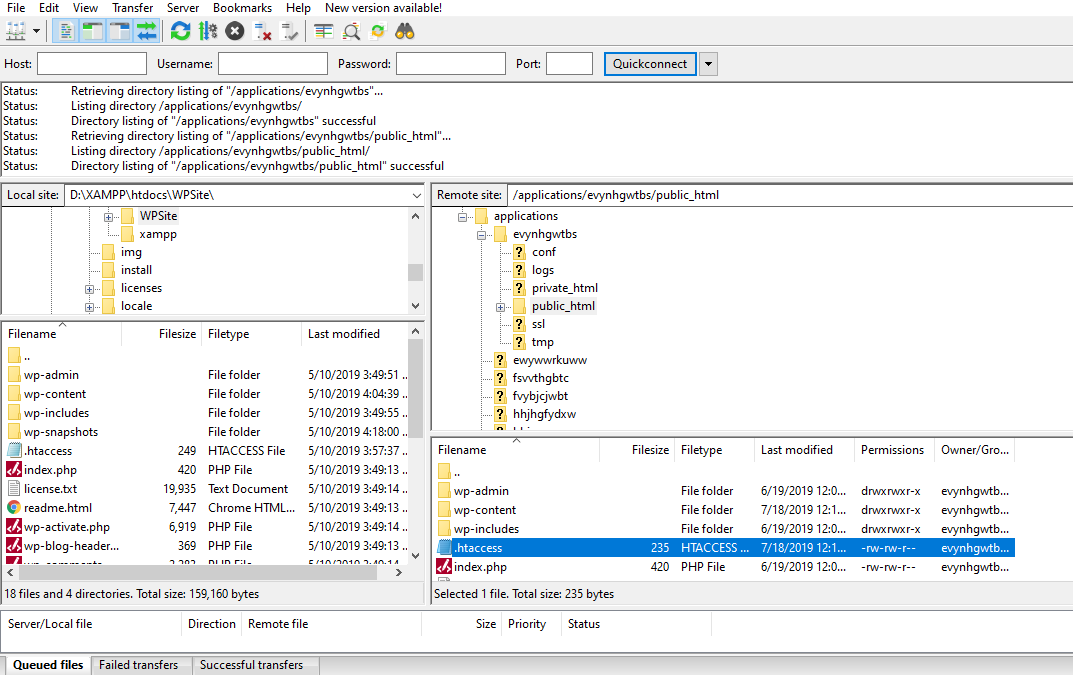The image size is (1073, 675).
Task: Sort local files by Last modified column
Action: coord(344,334)
